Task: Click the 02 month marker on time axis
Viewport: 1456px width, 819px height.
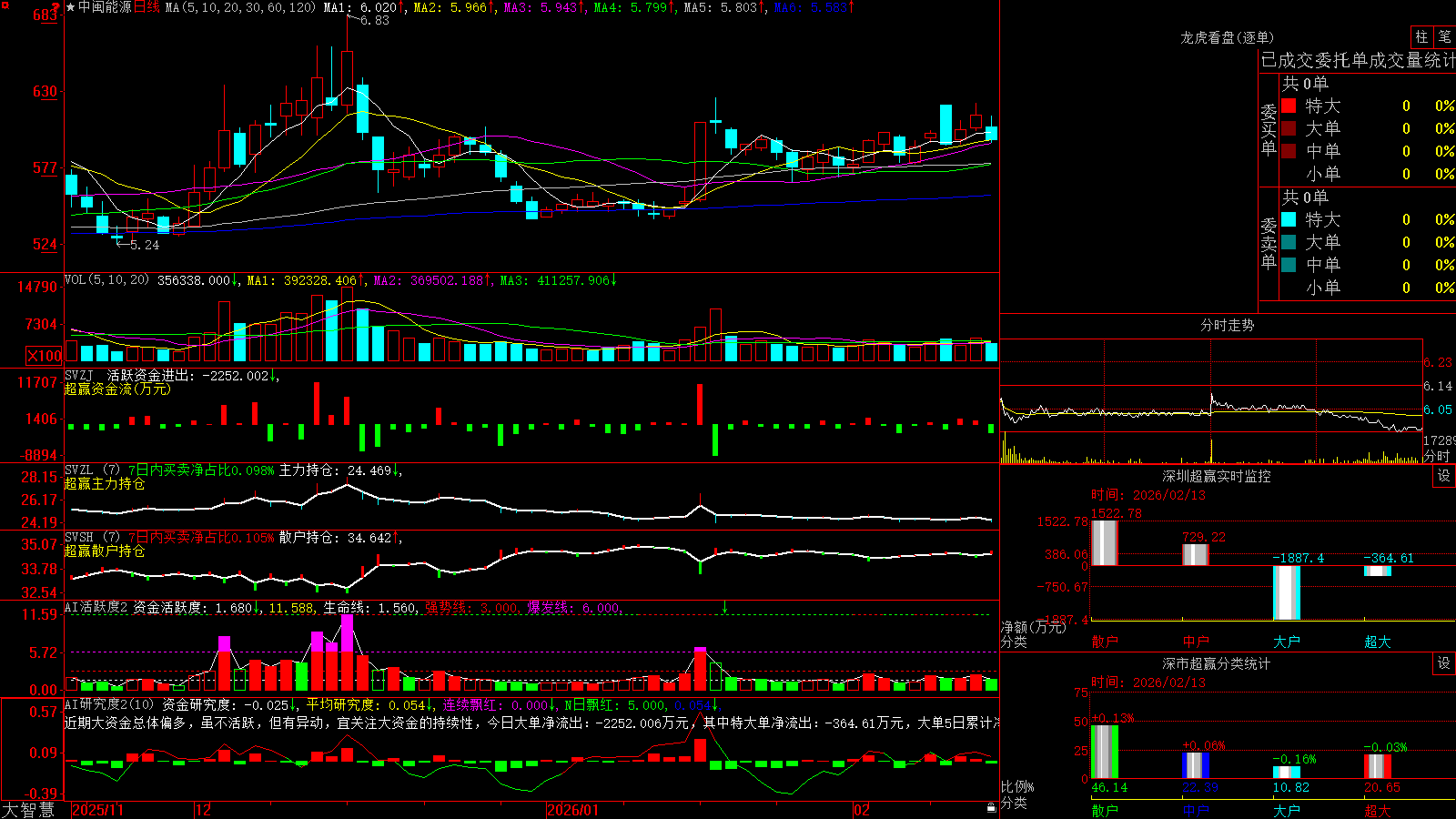Action: pos(862,810)
